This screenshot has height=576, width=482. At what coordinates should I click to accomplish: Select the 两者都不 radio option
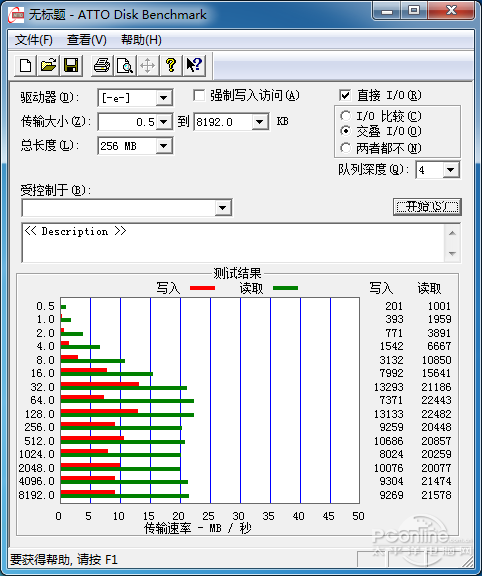pyautogui.click(x=345, y=148)
